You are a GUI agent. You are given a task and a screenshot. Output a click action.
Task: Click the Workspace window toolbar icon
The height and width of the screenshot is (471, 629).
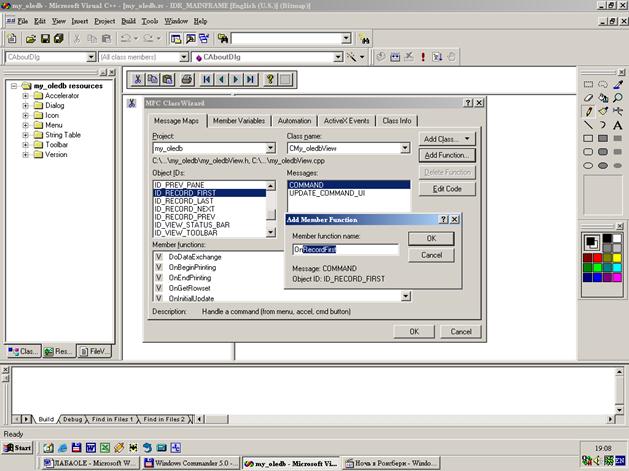pos(176,39)
